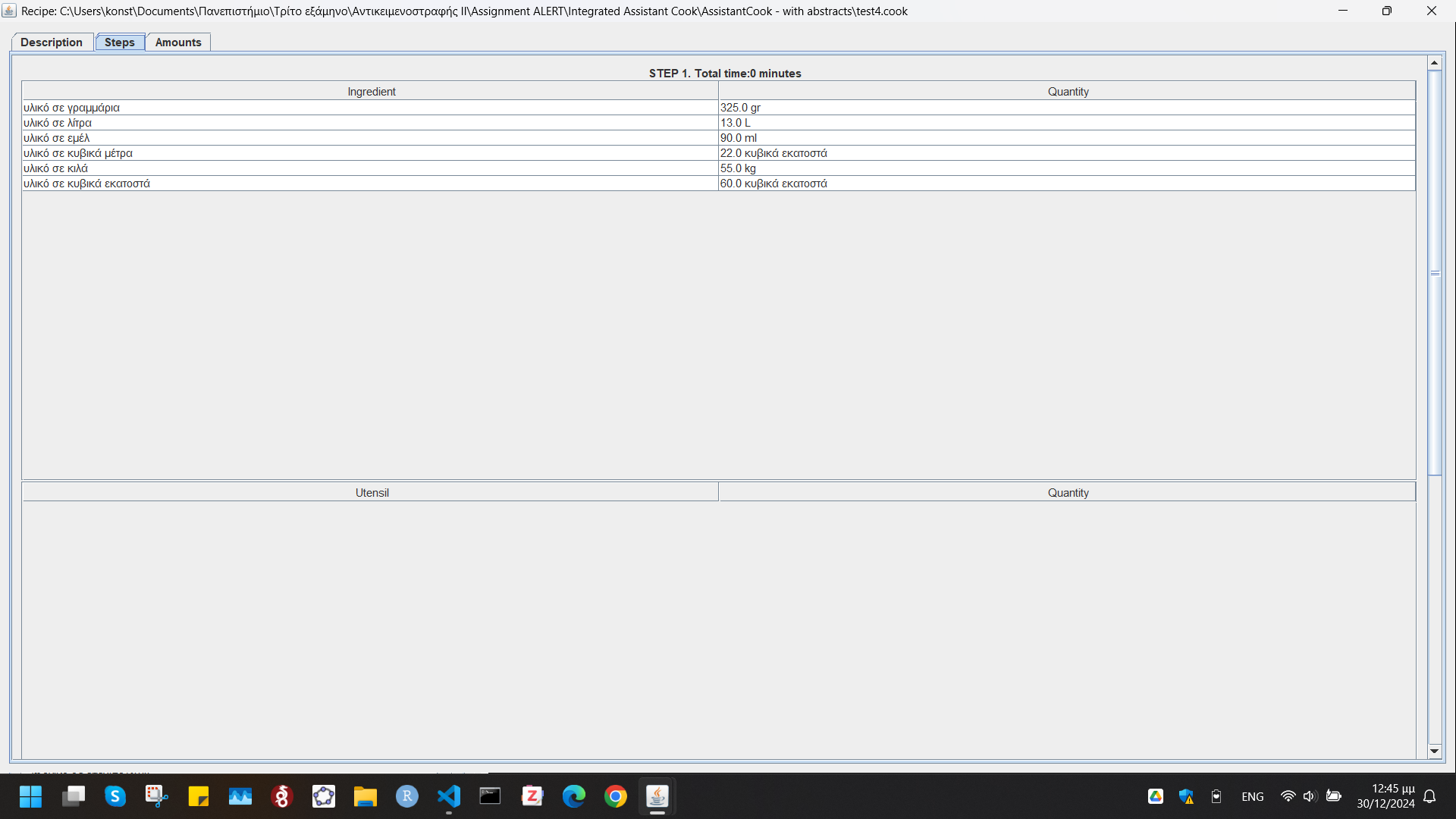Switch to Visual Studio Code

[449, 796]
